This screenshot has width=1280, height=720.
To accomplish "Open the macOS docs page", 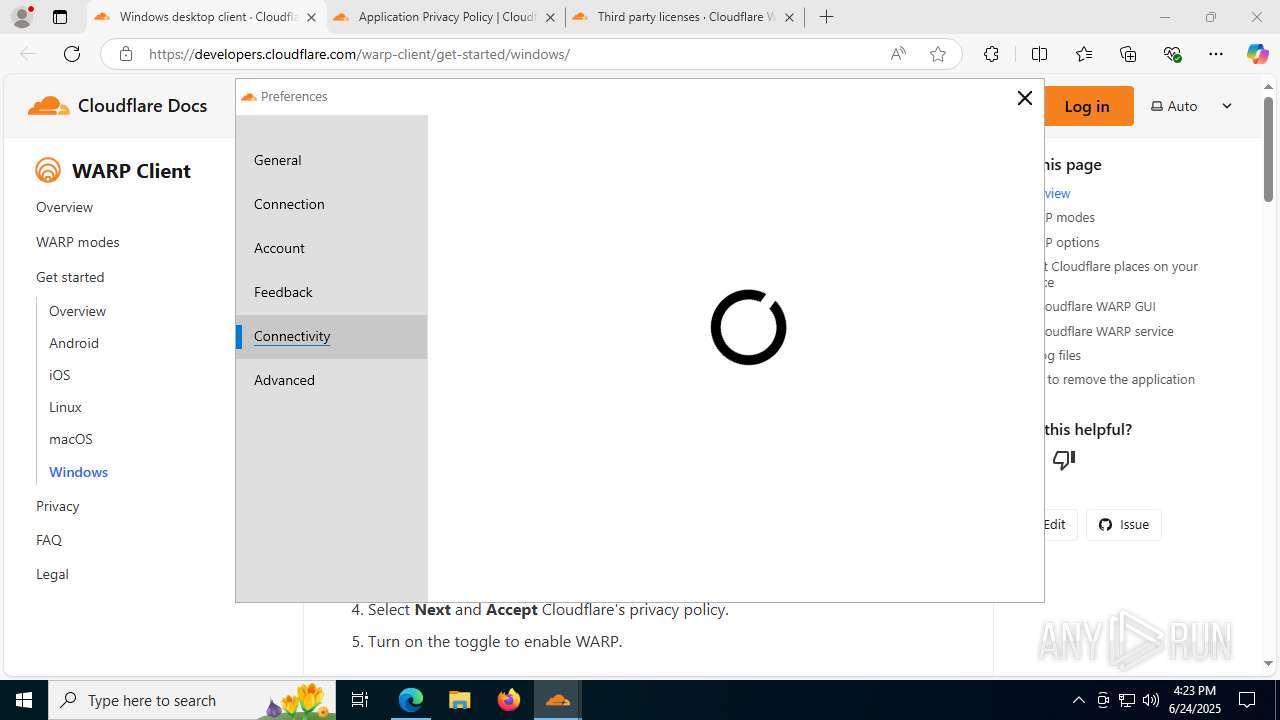I will [x=71, y=439].
